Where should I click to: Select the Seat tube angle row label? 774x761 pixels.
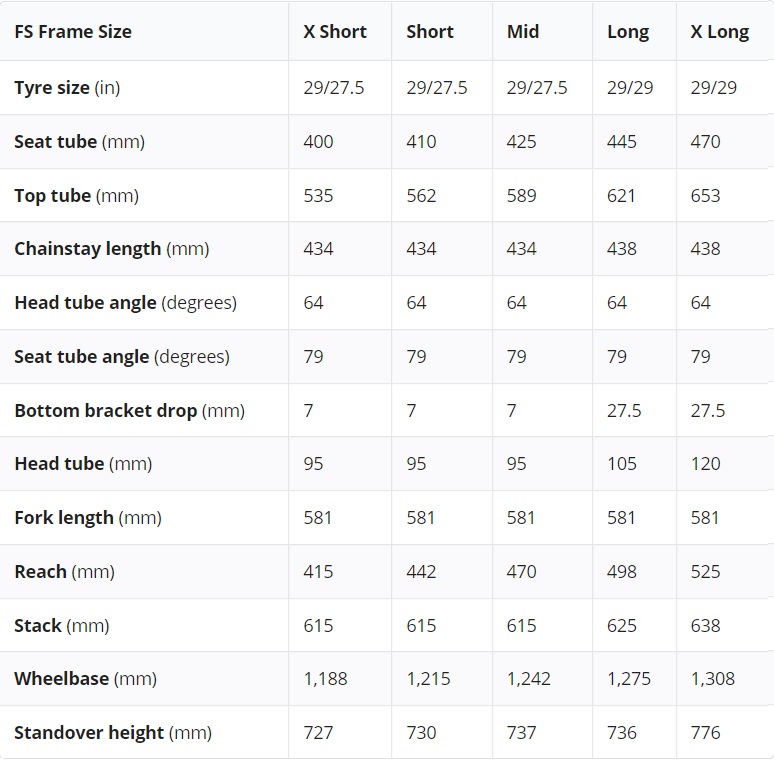pos(121,357)
